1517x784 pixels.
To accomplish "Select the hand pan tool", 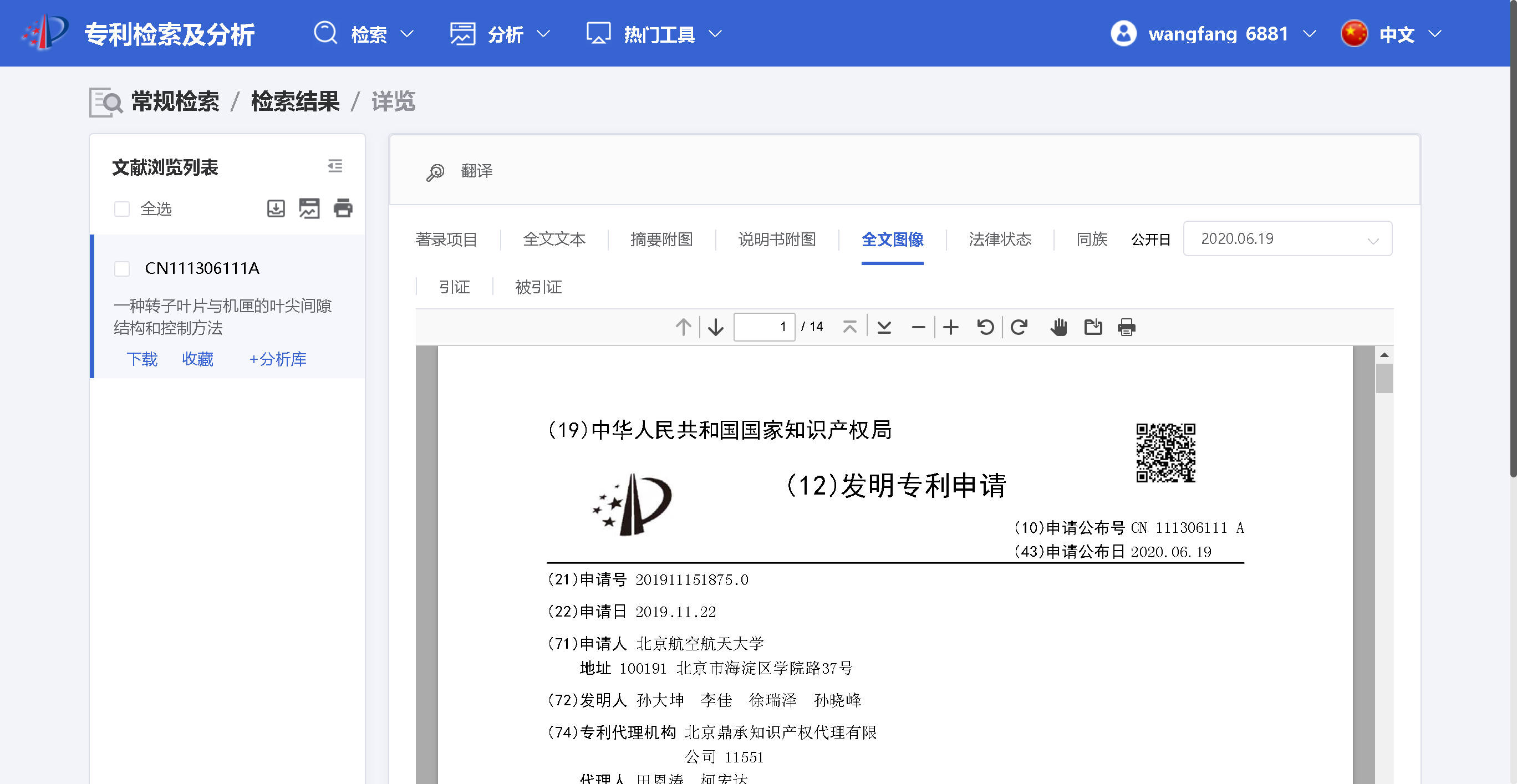I will [1058, 327].
